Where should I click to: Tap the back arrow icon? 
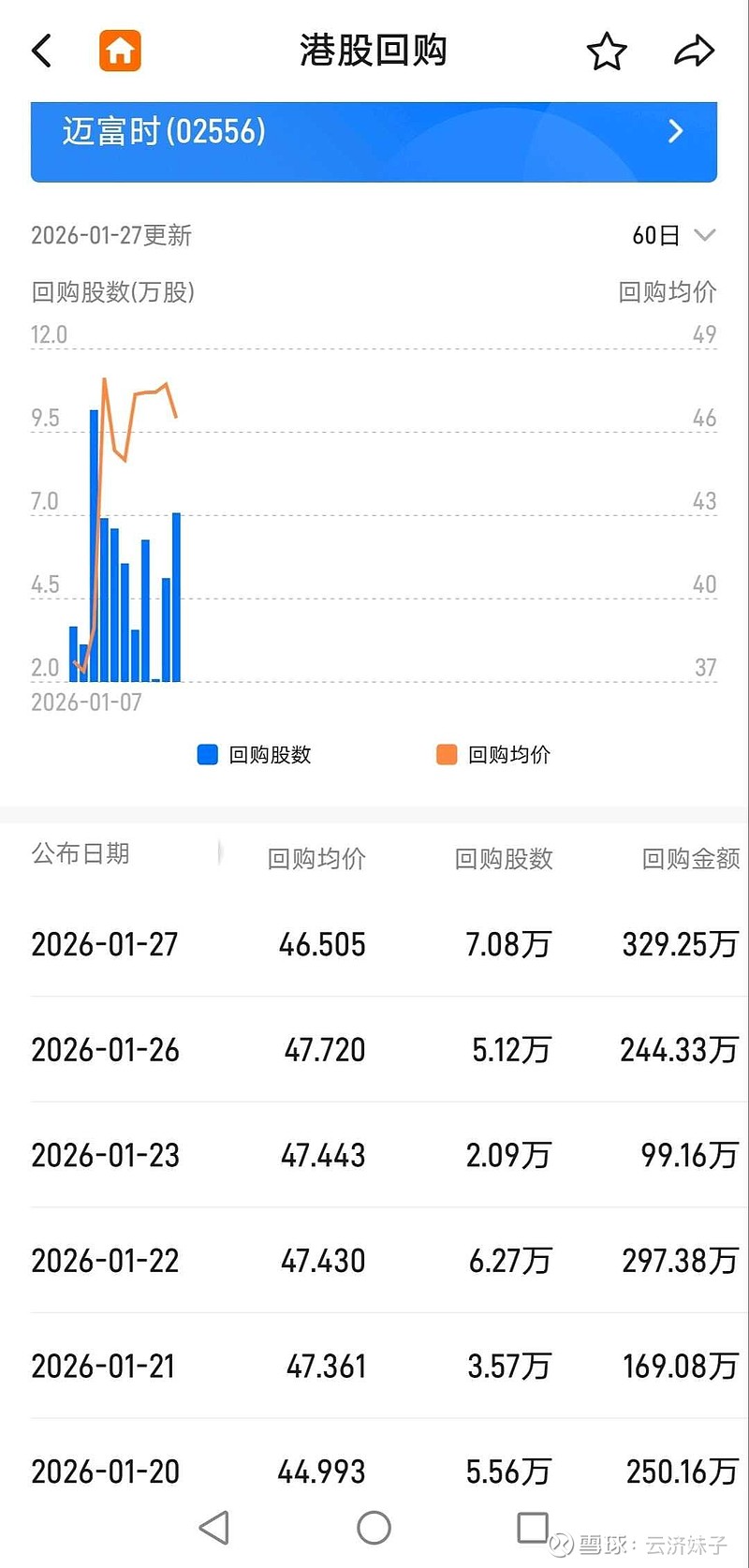click(42, 51)
